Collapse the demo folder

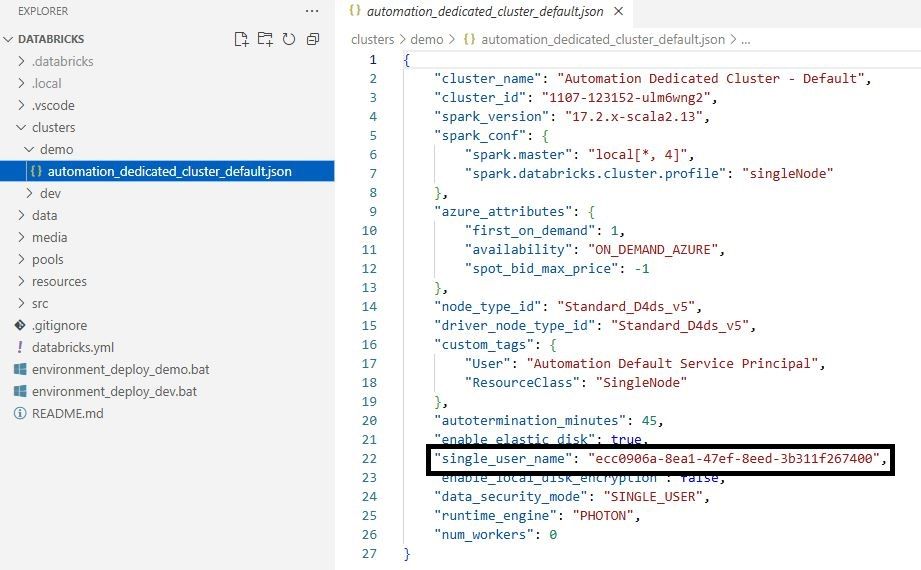pos(29,149)
